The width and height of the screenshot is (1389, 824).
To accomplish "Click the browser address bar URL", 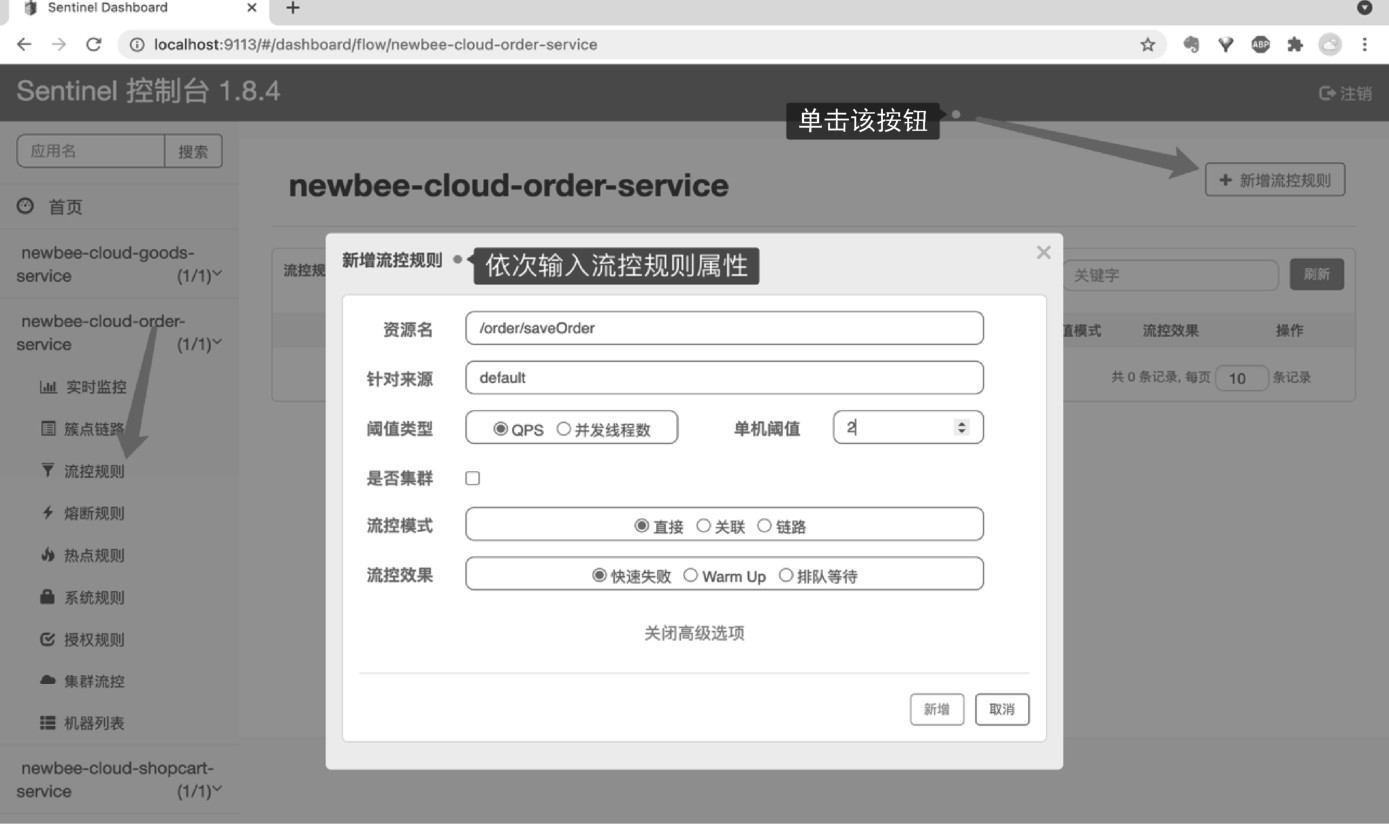I will click(x=376, y=44).
